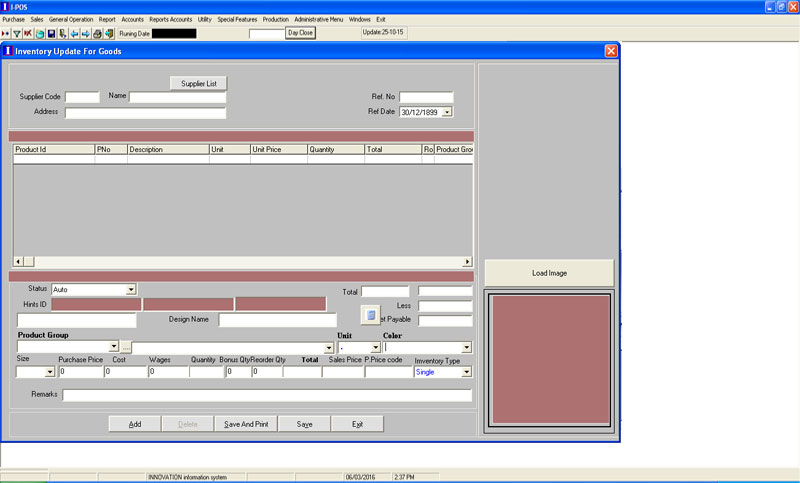Image resolution: width=800 pixels, height=483 pixels.
Task: Click the Quantity input field
Action: click(x=207, y=372)
